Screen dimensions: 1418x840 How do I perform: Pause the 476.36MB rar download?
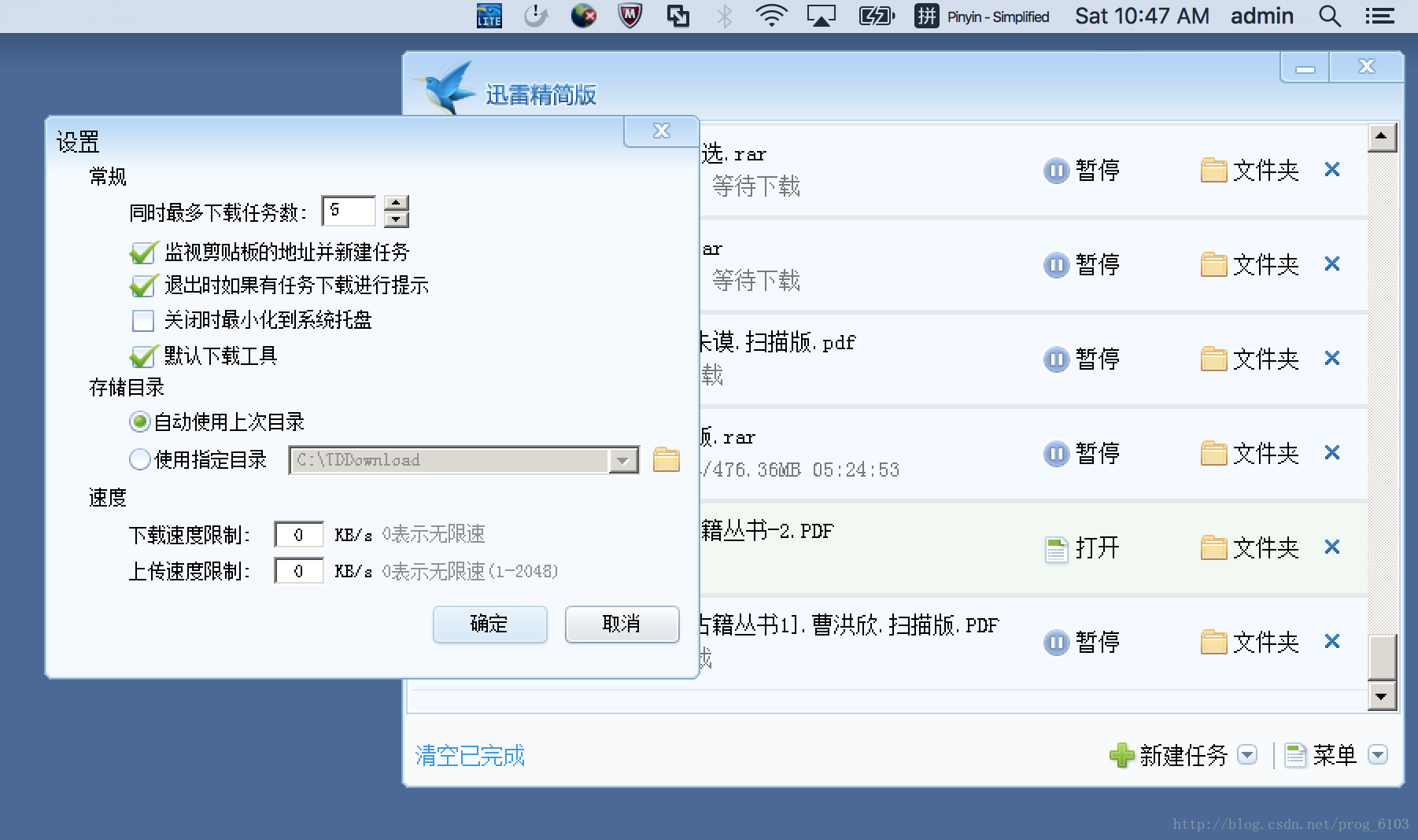(x=1081, y=453)
